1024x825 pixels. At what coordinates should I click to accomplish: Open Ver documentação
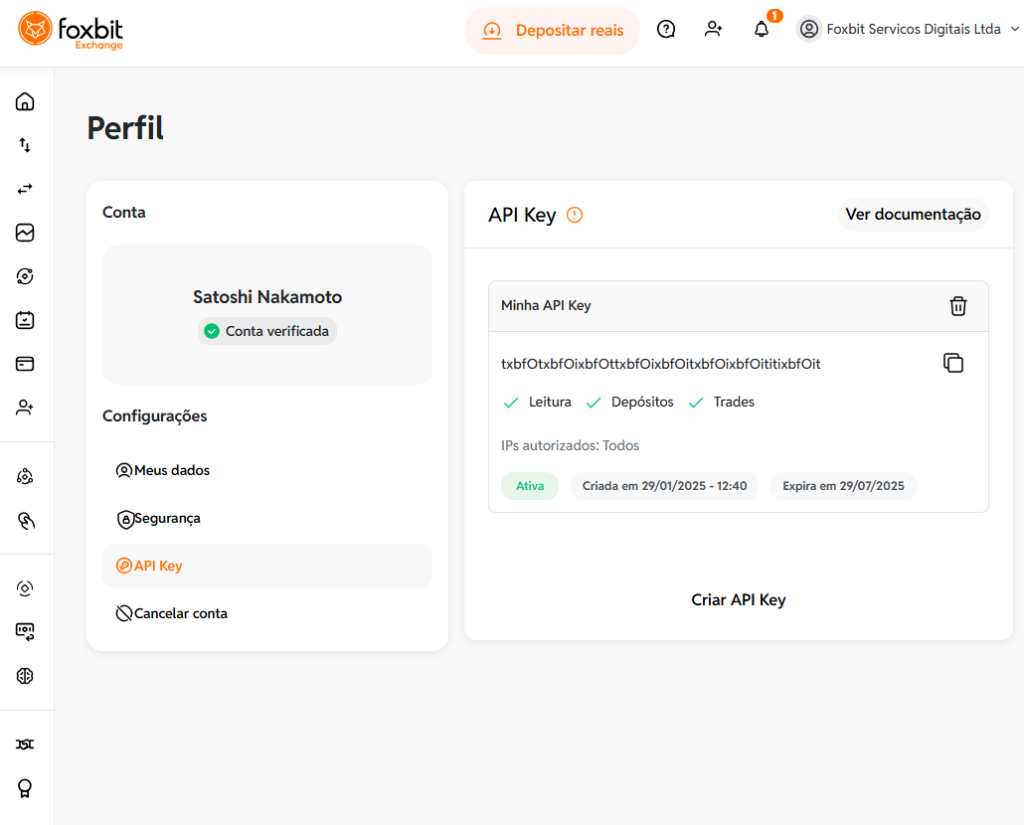[x=913, y=214]
